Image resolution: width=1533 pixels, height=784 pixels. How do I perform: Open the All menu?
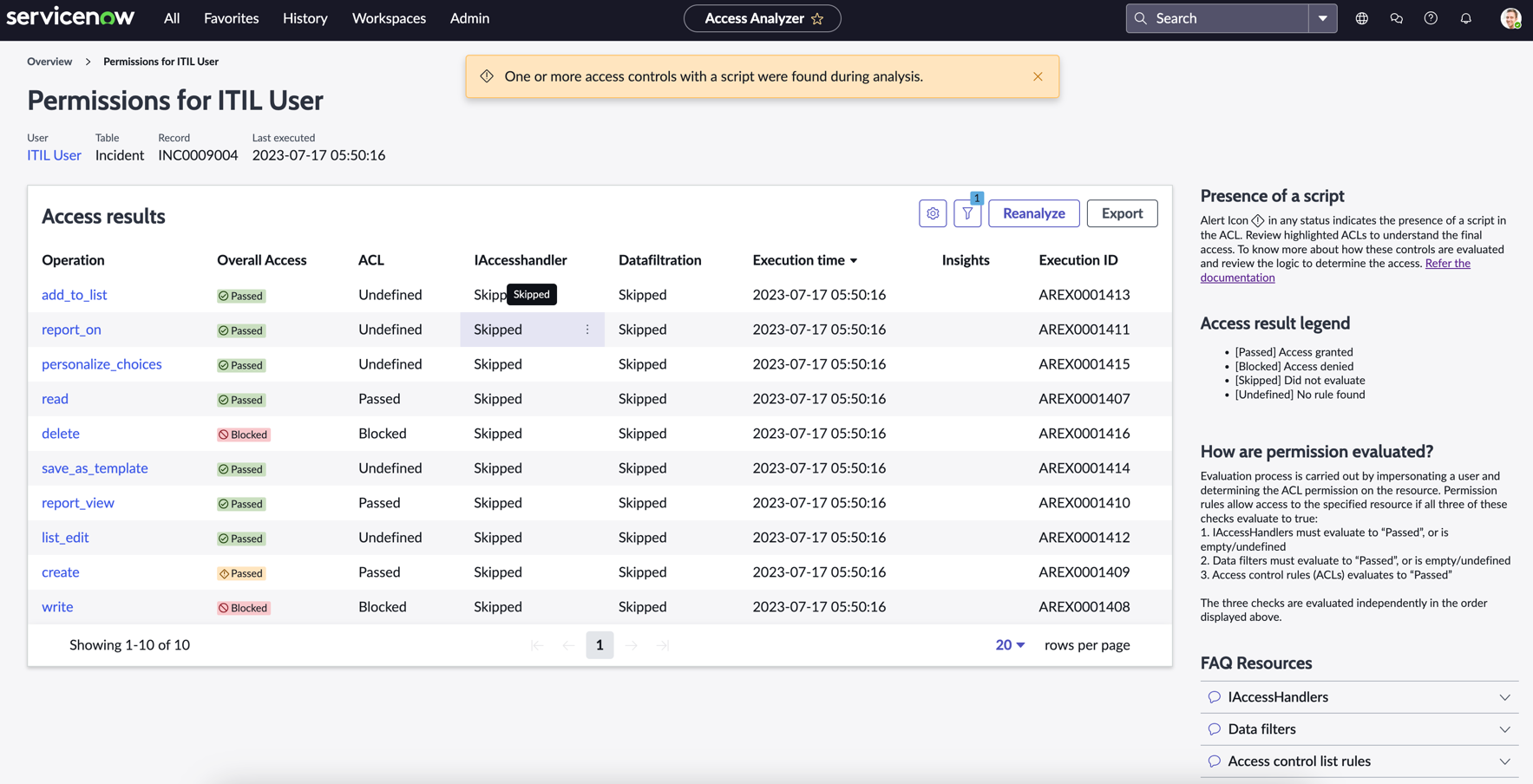pos(172,18)
